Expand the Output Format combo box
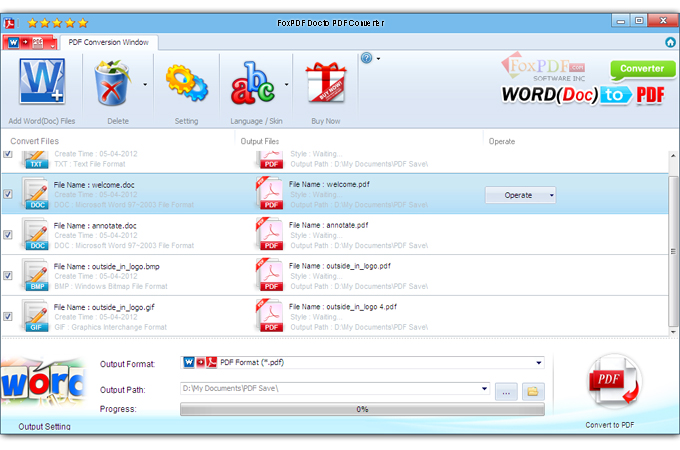The height and width of the screenshot is (450, 680). click(539, 362)
